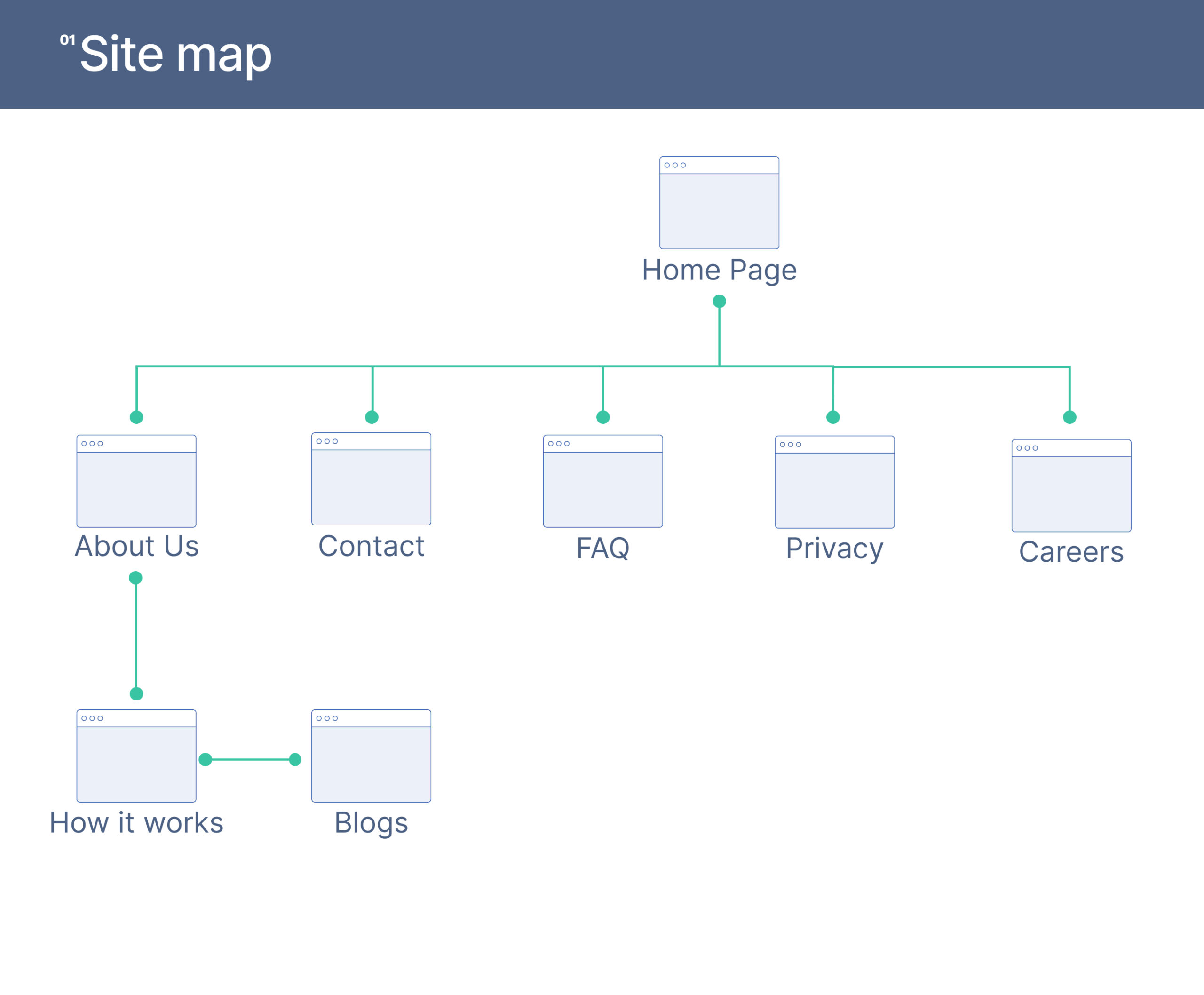Image resolution: width=1204 pixels, height=995 pixels.
Task: Click the Contact page window icon
Action: click(x=371, y=478)
